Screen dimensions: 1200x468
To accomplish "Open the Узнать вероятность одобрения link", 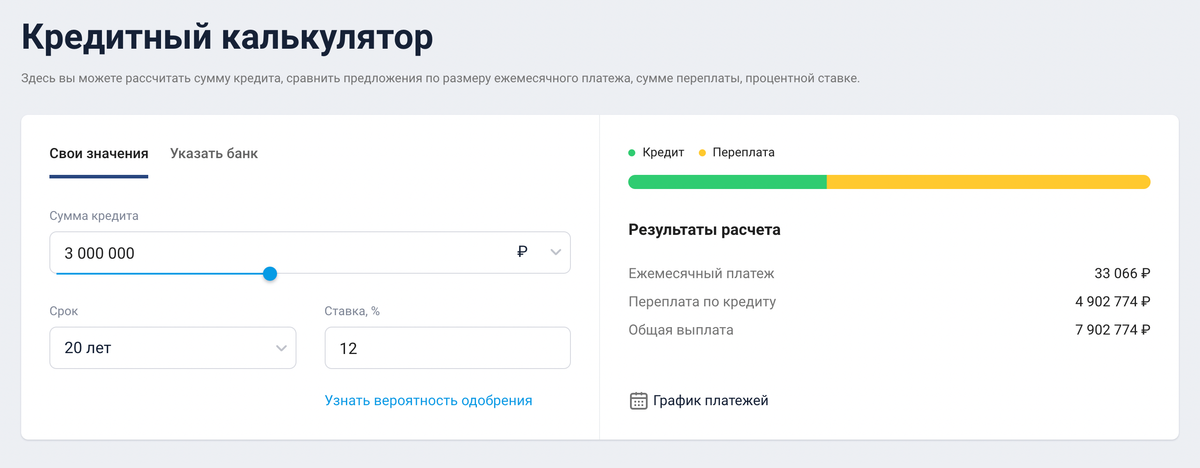I will (x=429, y=400).
